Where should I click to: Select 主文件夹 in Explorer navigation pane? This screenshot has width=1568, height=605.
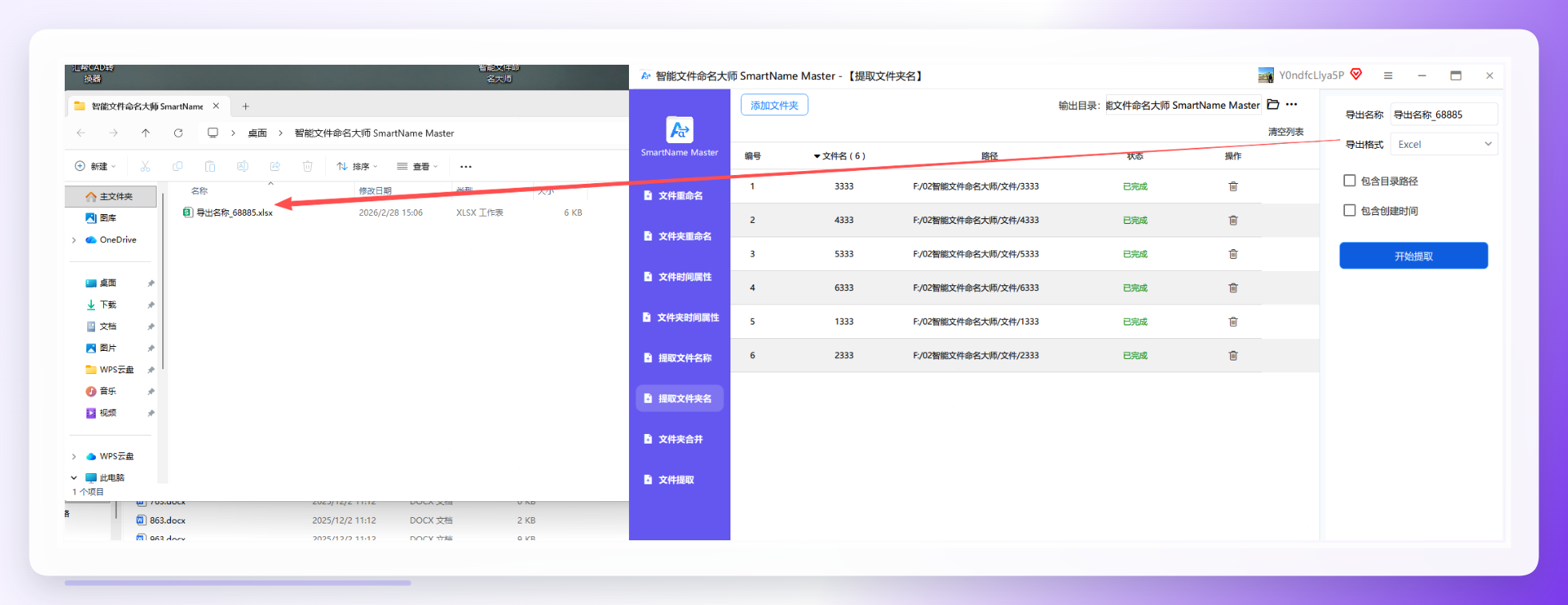click(x=111, y=197)
